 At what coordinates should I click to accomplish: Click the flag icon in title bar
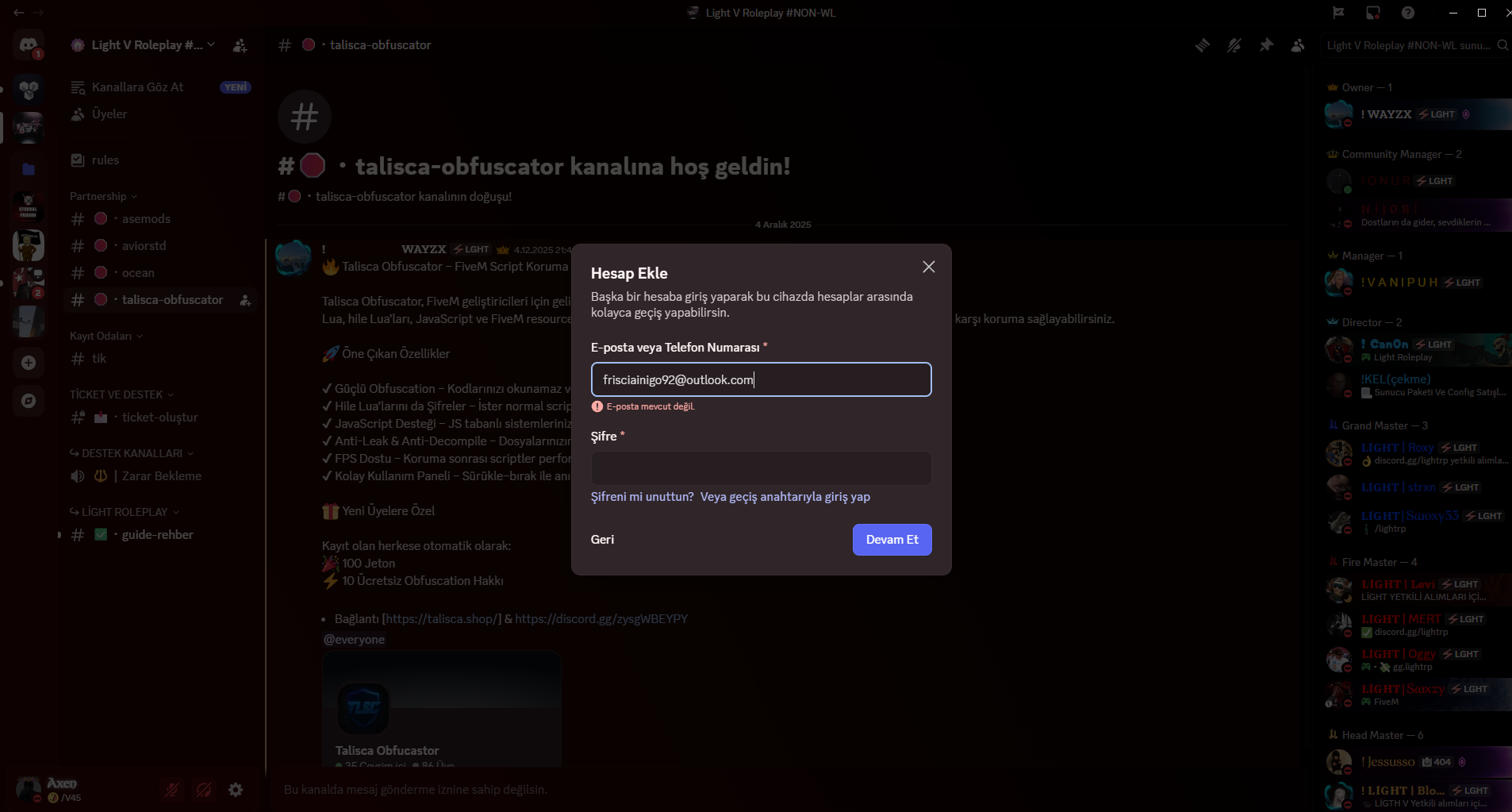click(x=1338, y=13)
